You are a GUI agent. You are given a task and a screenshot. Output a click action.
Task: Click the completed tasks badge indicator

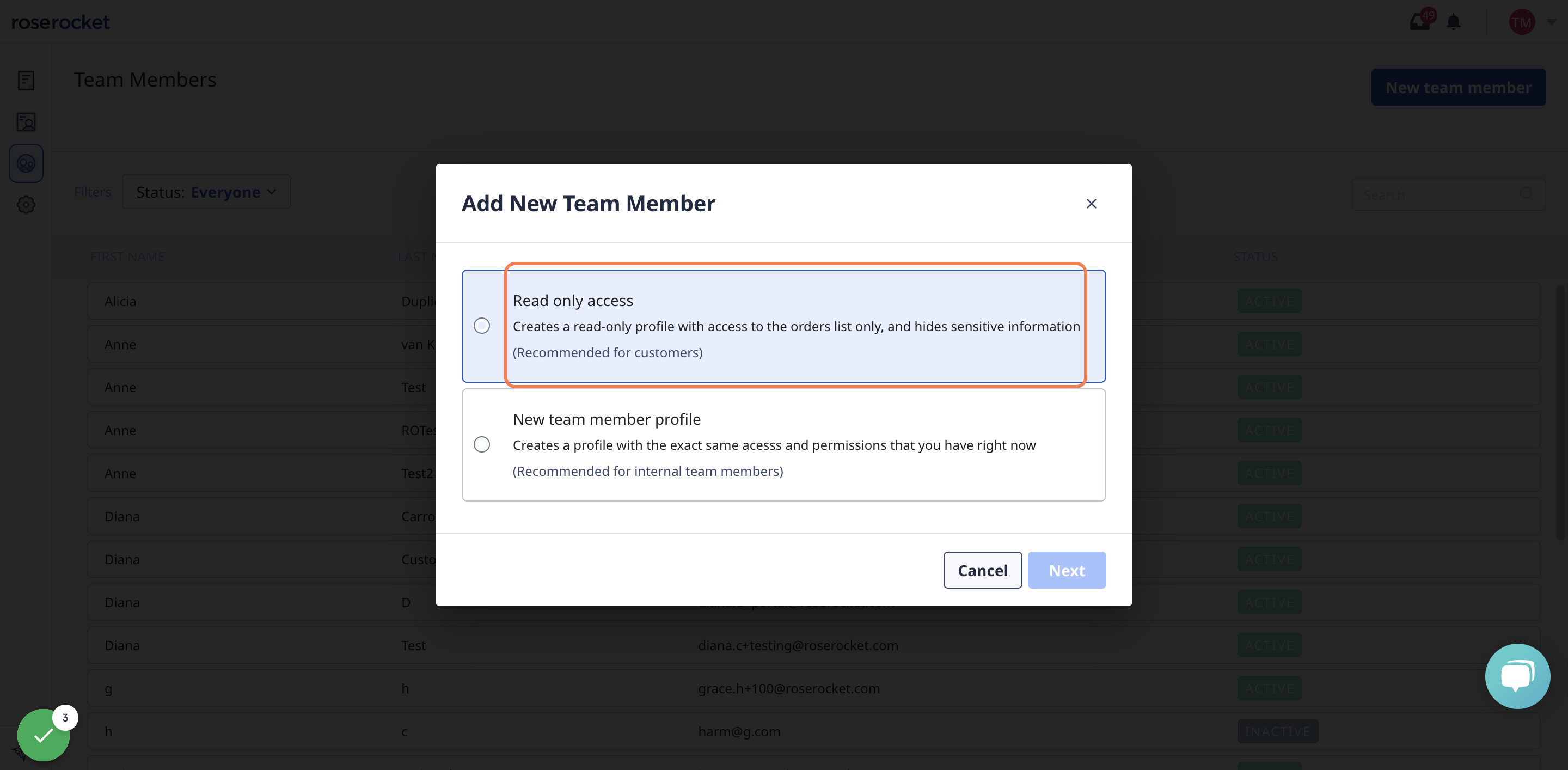(x=63, y=718)
